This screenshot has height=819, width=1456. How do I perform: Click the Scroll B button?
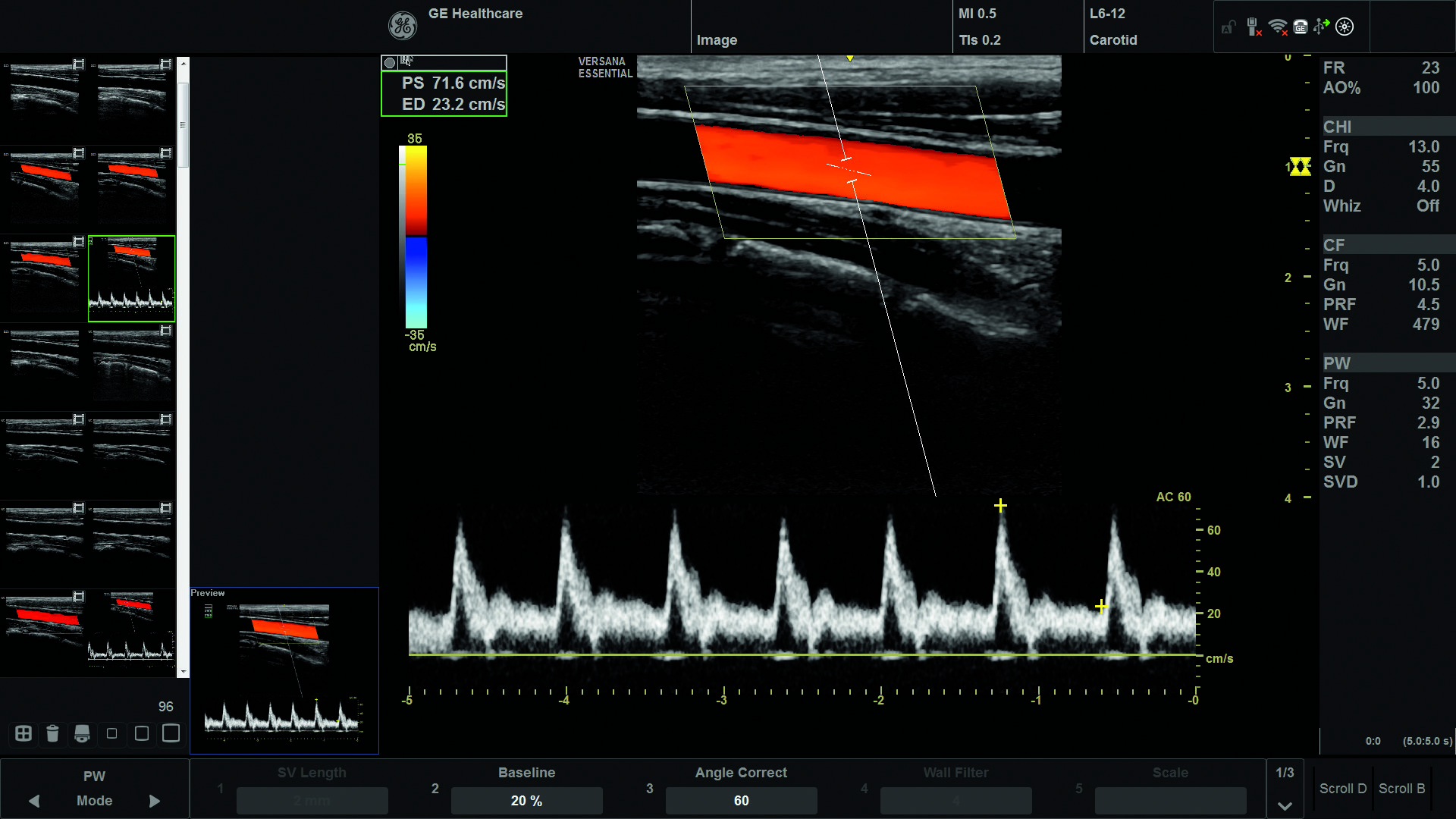pyautogui.click(x=1401, y=789)
